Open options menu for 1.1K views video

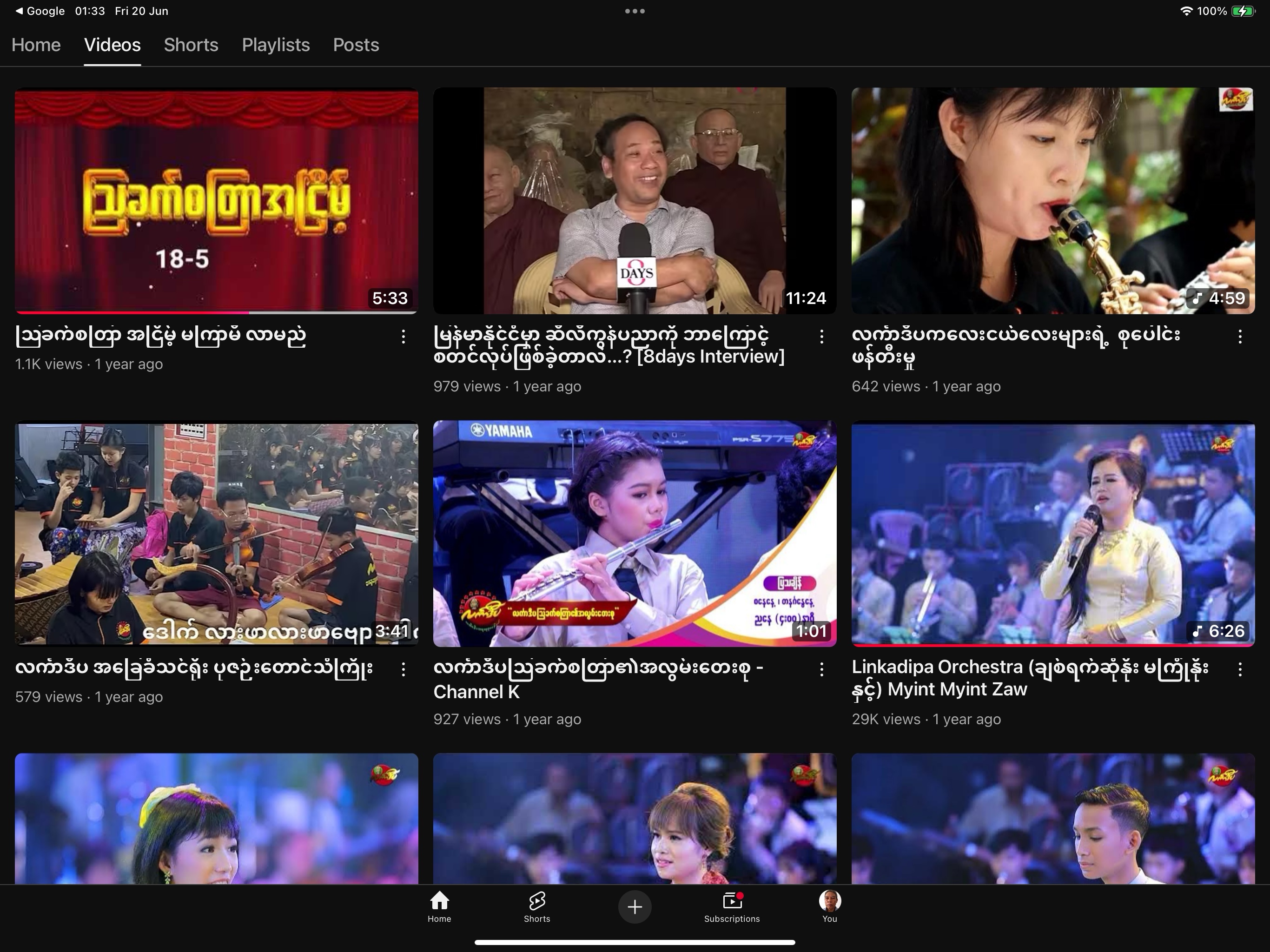tap(403, 337)
